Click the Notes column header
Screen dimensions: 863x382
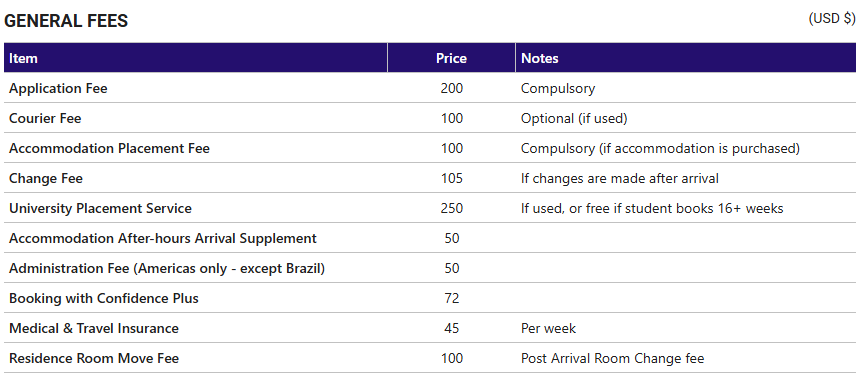pyautogui.click(x=540, y=58)
